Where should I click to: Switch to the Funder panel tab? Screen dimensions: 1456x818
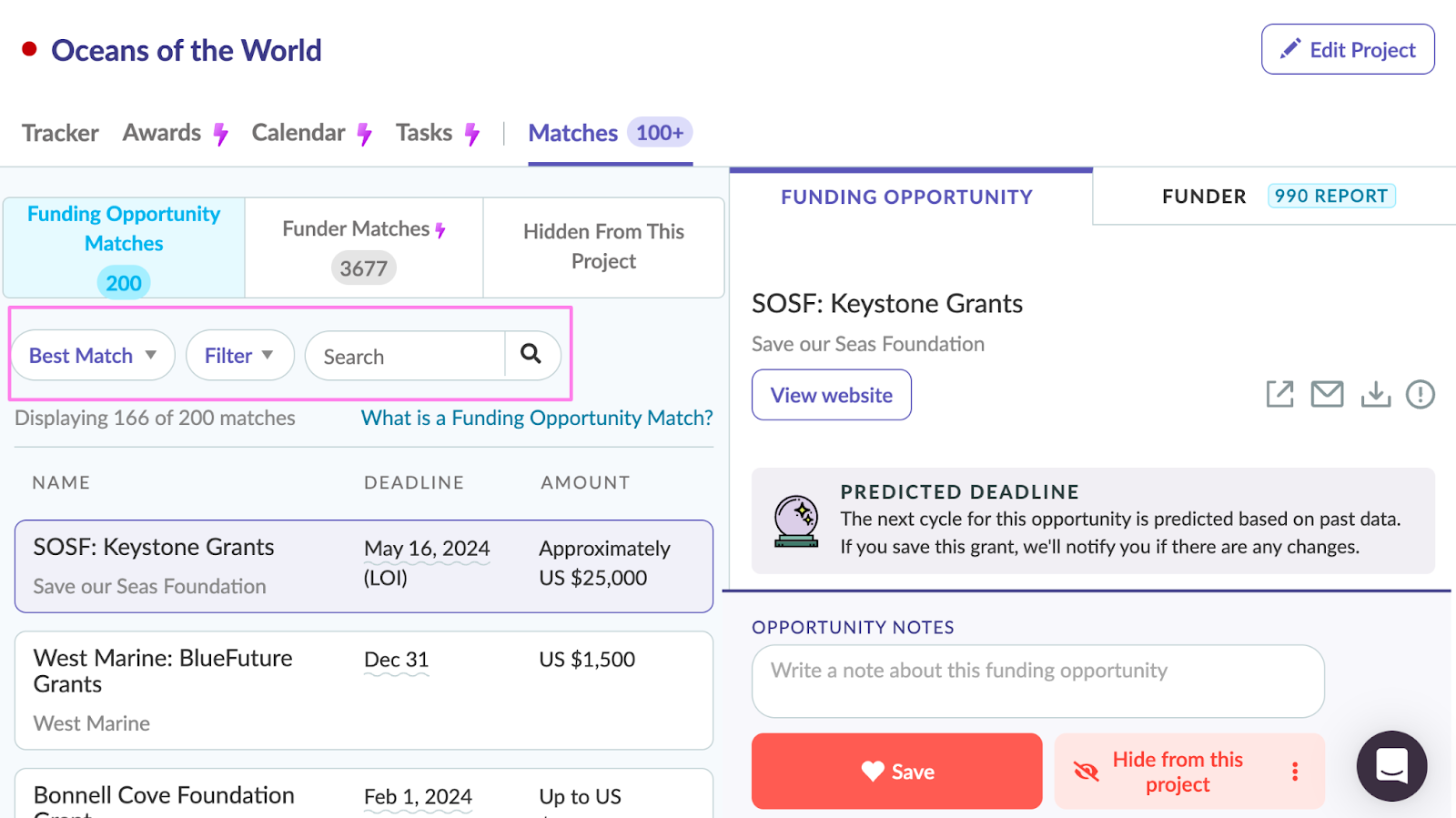pyautogui.click(x=1203, y=197)
